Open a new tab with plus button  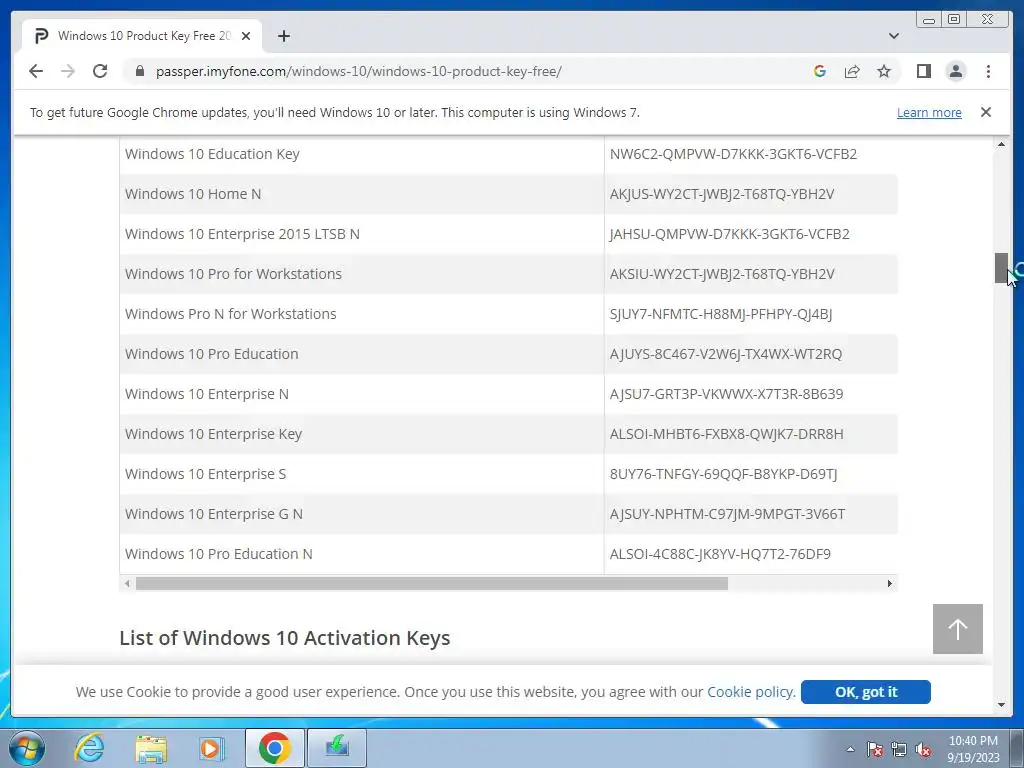(x=283, y=36)
